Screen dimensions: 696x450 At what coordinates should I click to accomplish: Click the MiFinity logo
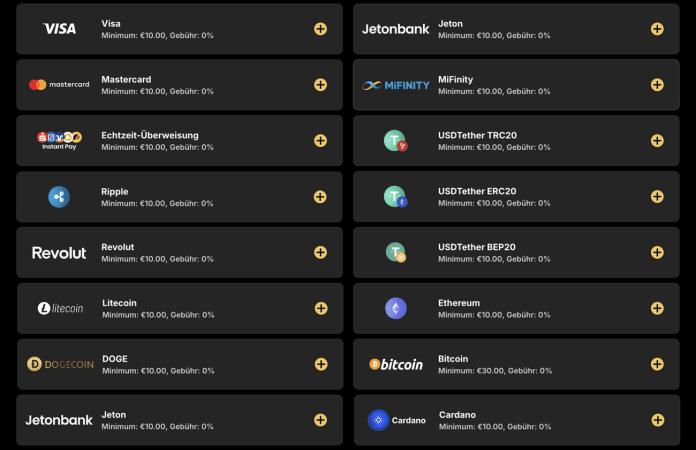coord(396,85)
